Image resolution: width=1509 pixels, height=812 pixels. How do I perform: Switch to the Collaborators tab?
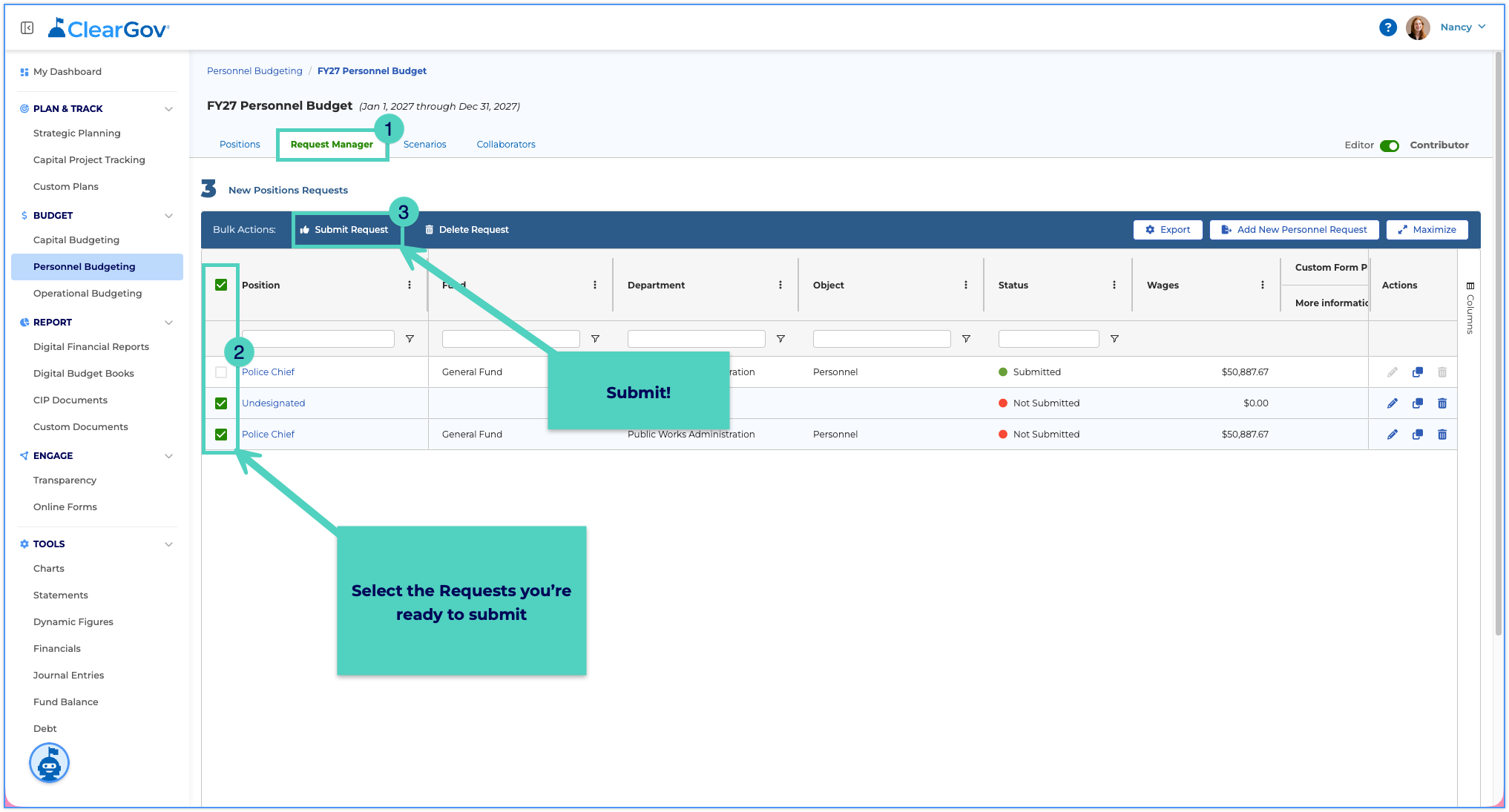(x=506, y=145)
